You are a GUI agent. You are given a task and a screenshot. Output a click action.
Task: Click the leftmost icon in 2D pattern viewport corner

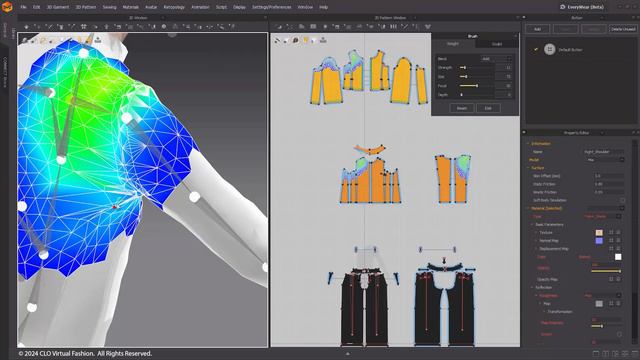(278, 40)
